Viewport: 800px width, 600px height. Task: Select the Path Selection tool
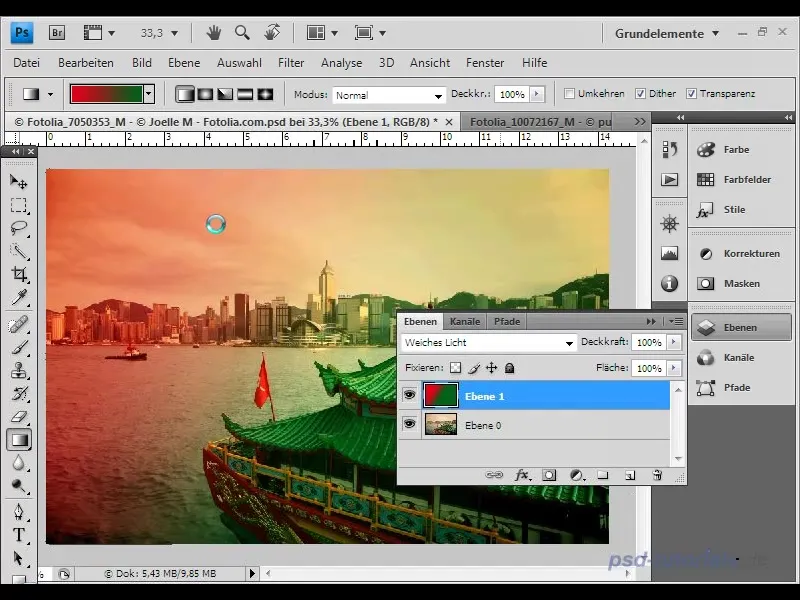coord(19,558)
